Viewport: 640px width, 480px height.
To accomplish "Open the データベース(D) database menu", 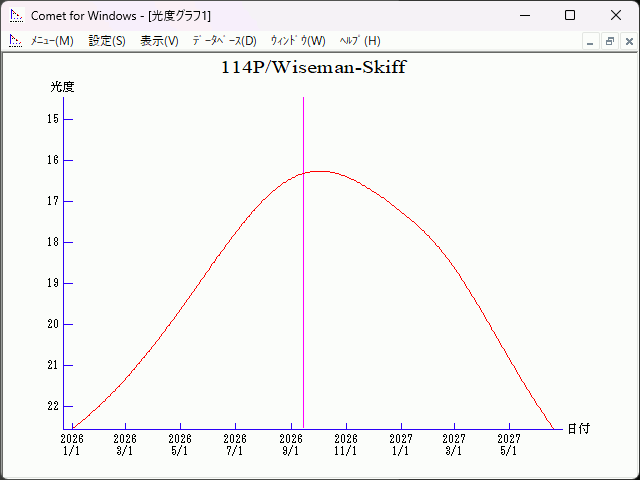I will point(224,41).
